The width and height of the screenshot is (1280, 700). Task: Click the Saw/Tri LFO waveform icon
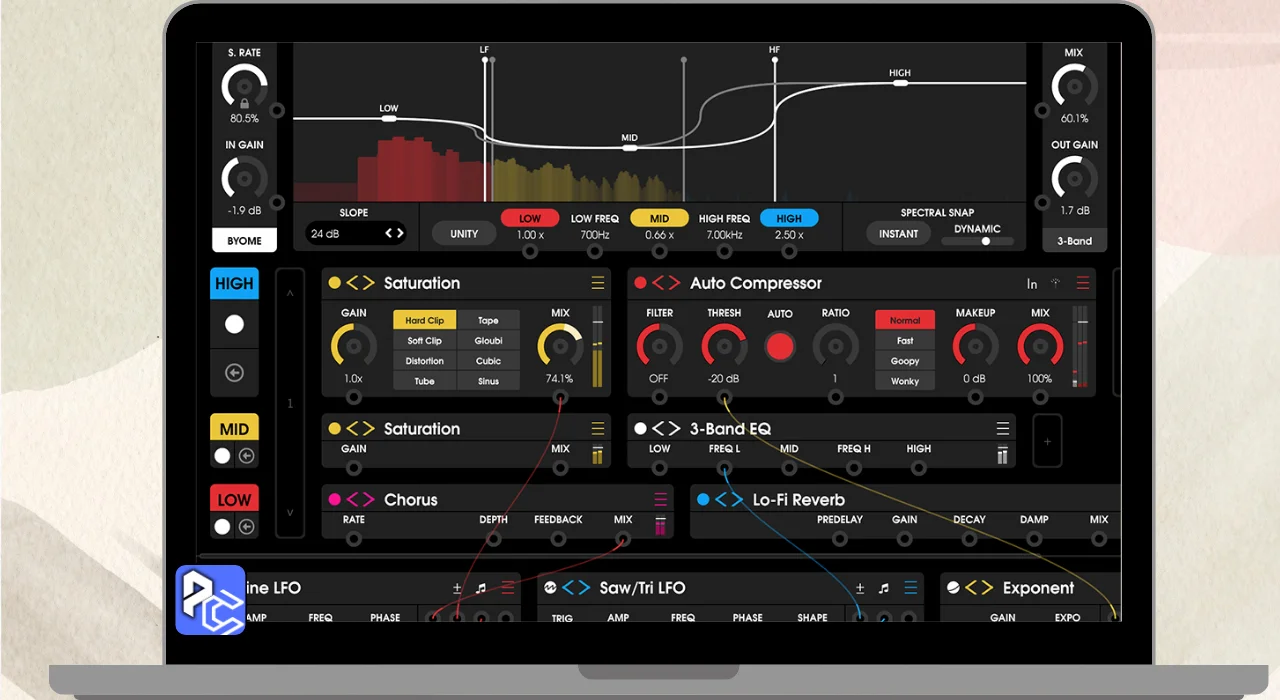pos(548,588)
